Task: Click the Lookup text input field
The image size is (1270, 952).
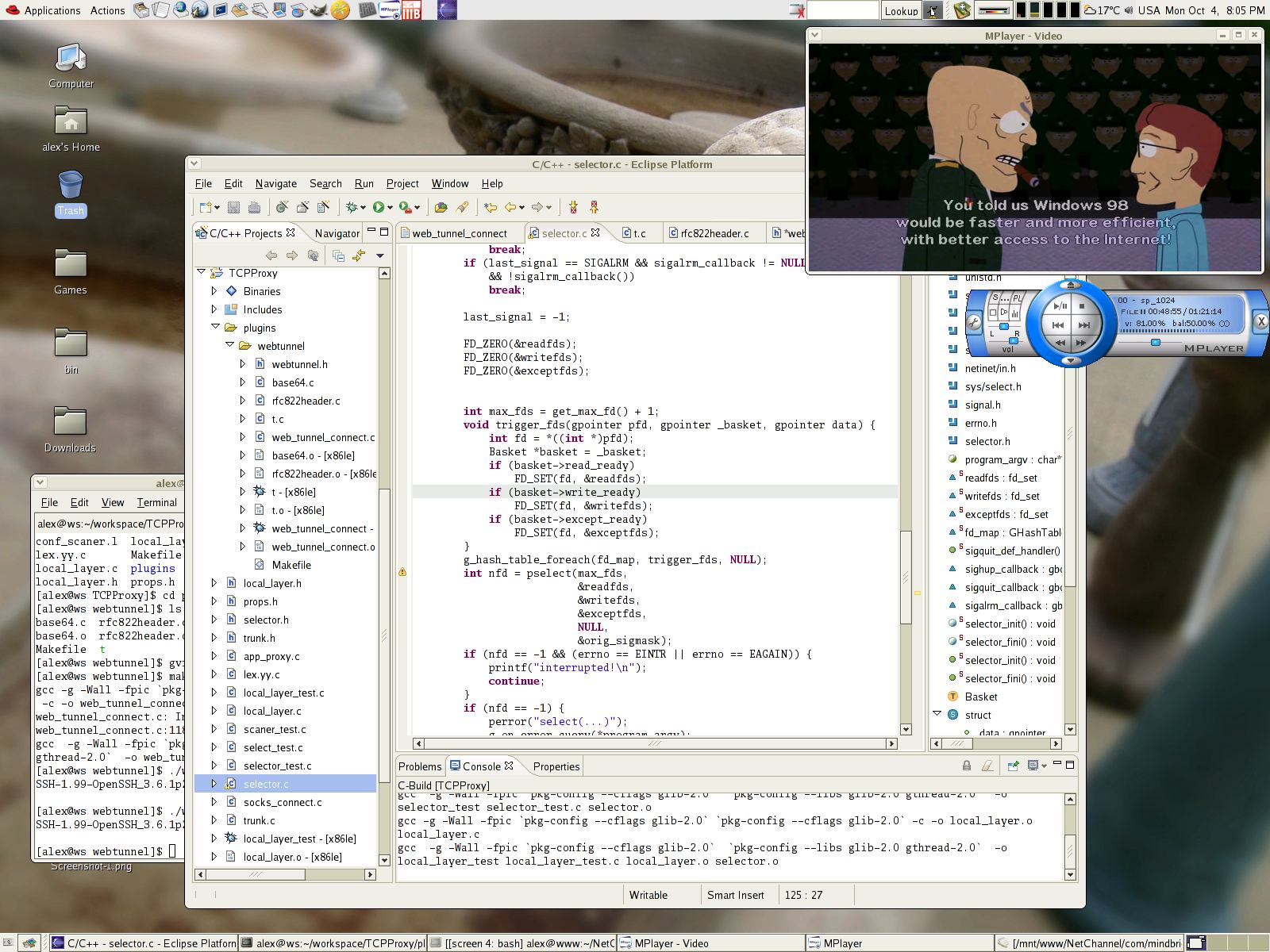Action: click(842, 10)
